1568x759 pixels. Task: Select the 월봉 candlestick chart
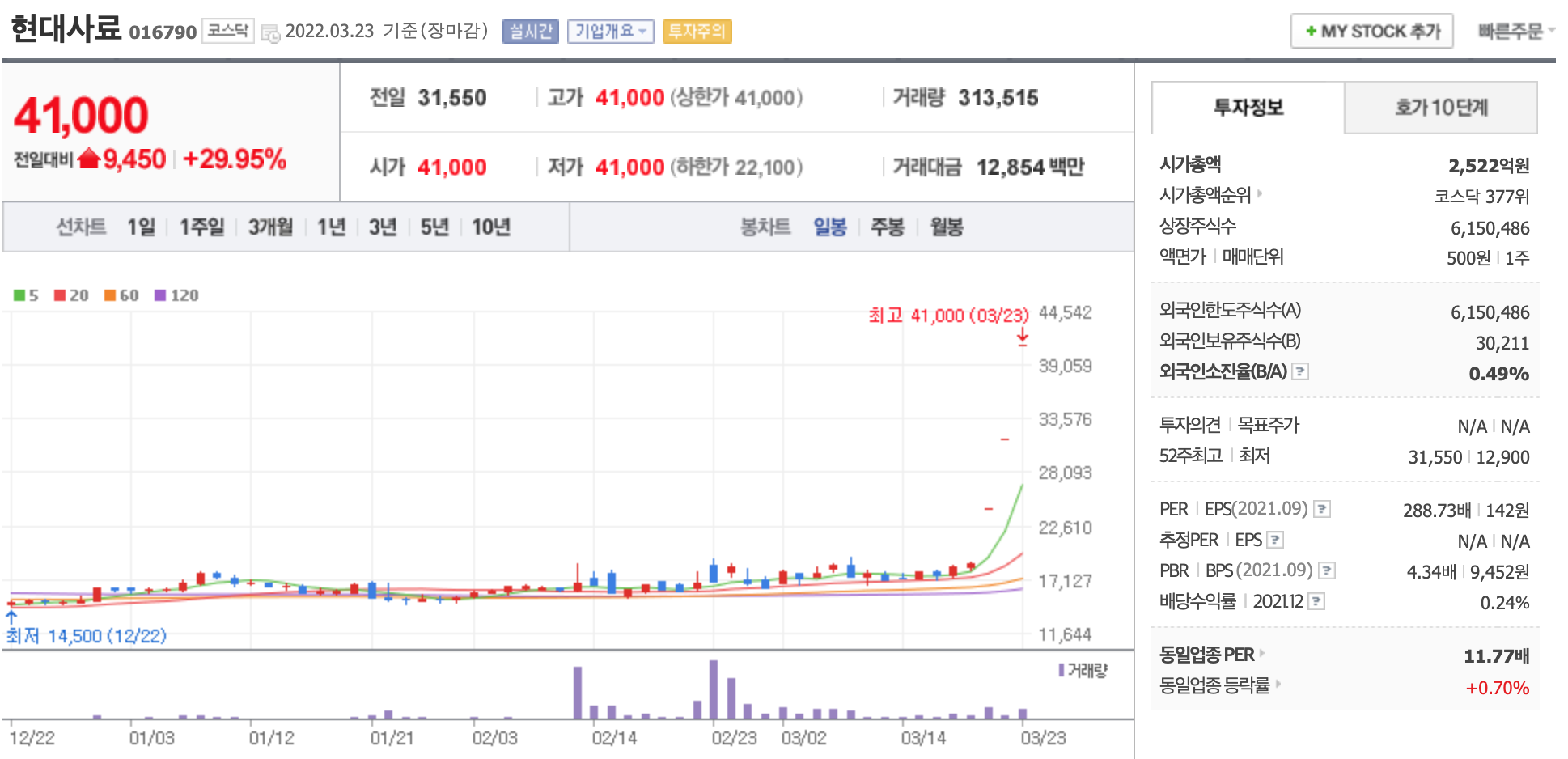pyautogui.click(x=947, y=227)
